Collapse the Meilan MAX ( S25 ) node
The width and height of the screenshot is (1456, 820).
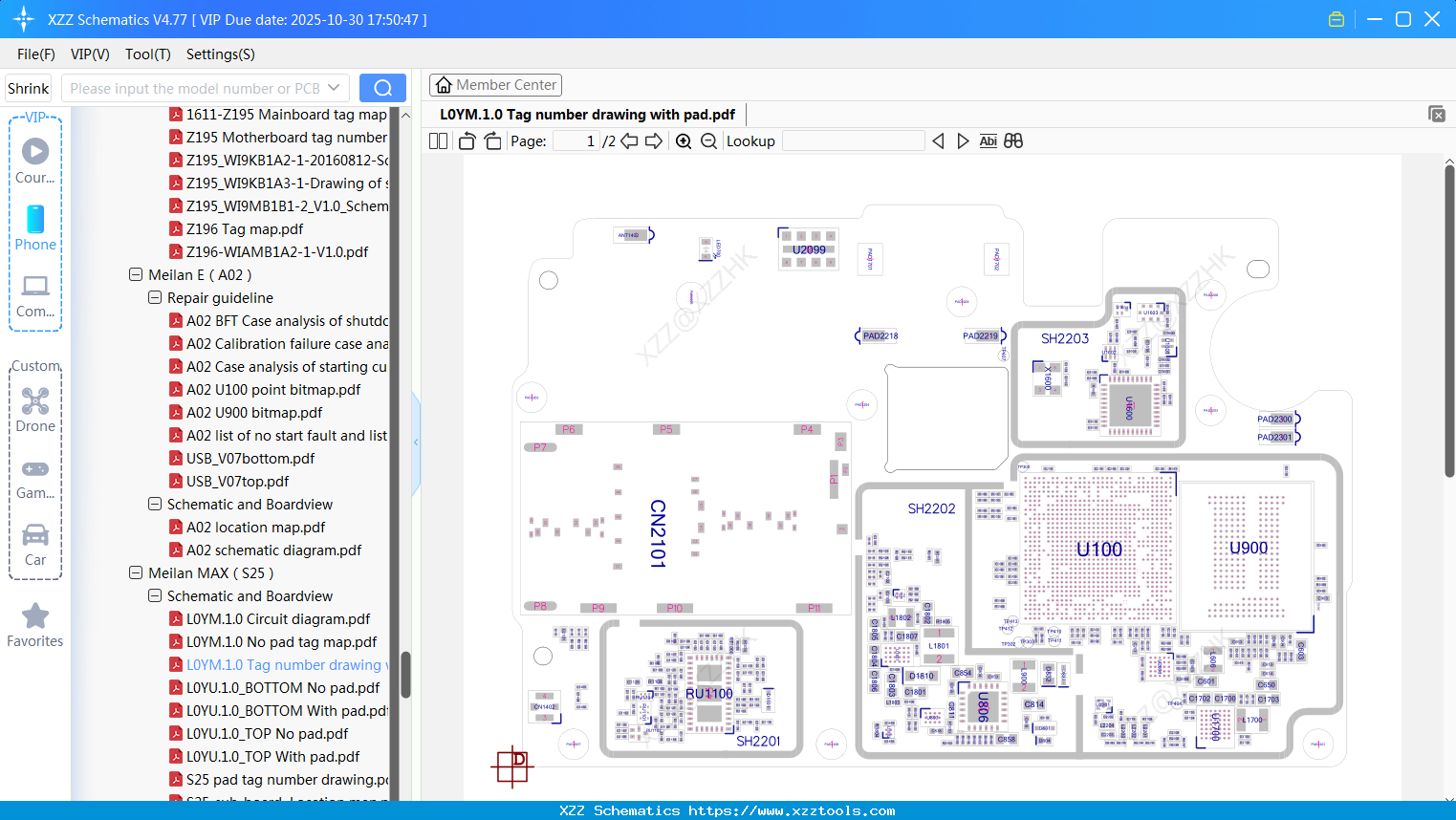click(x=135, y=572)
